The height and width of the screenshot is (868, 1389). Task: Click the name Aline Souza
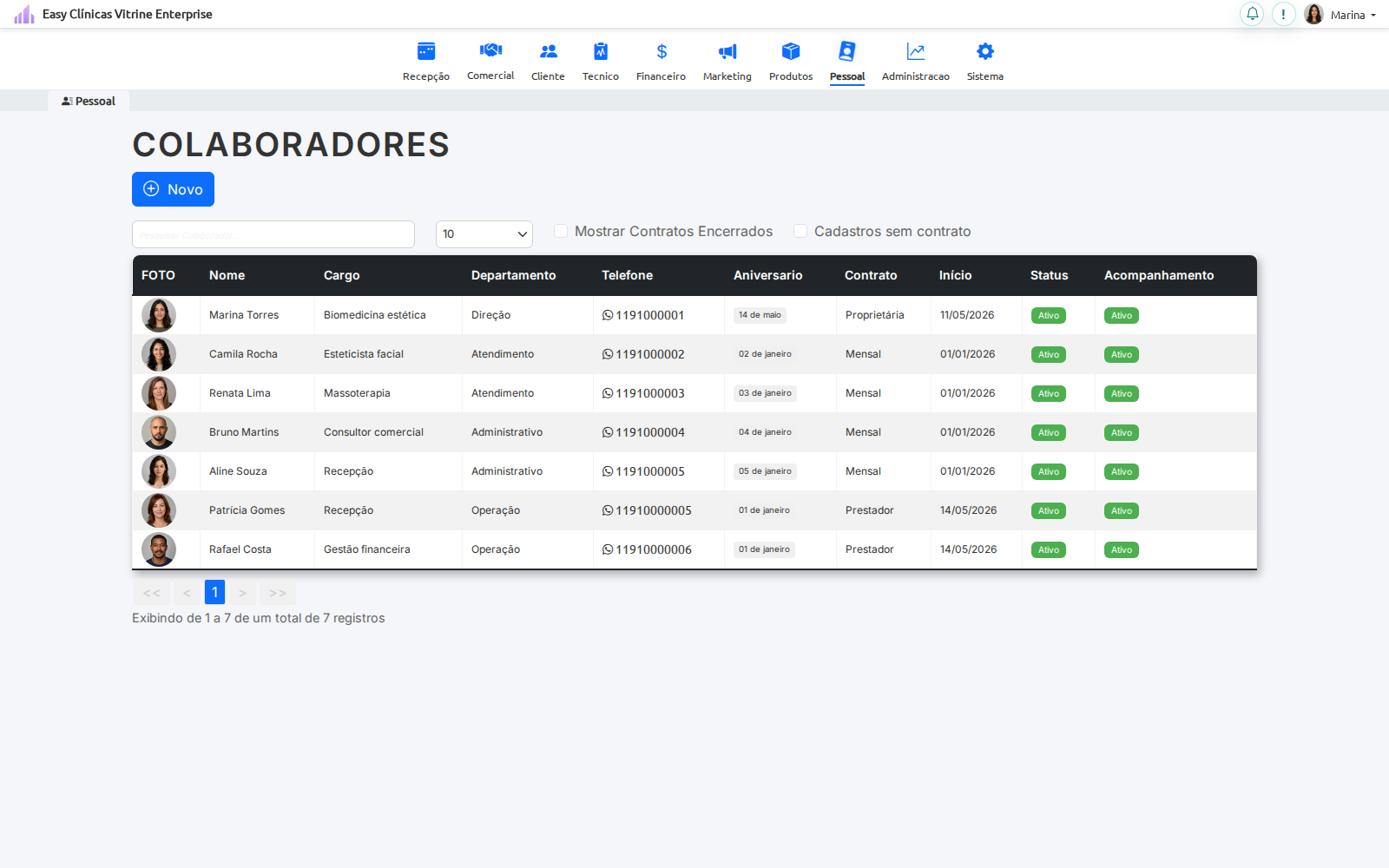[x=238, y=471]
